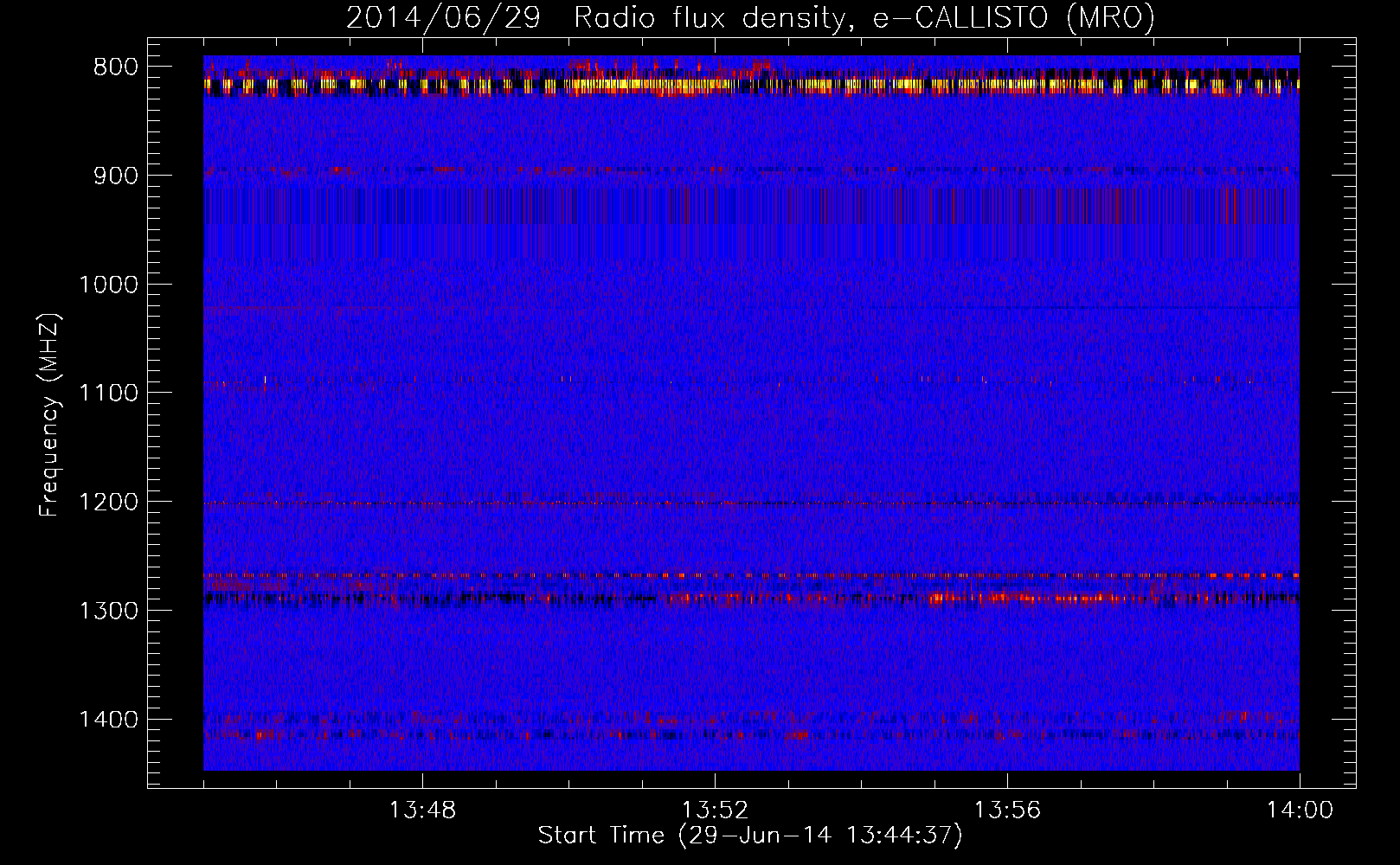Click the '13:52' time axis label
This screenshot has height=865, width=1400.
click(x=715, y=811)
